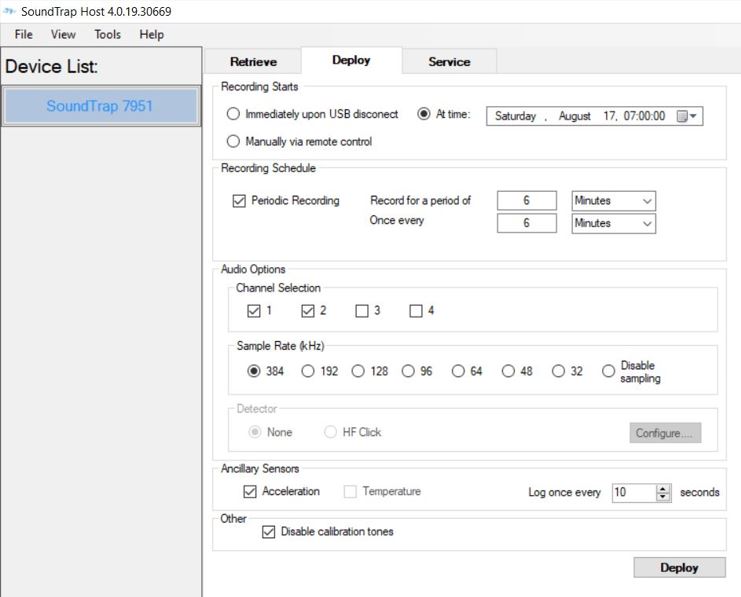Uncheck channel 1 checkbox

(254, 311)
